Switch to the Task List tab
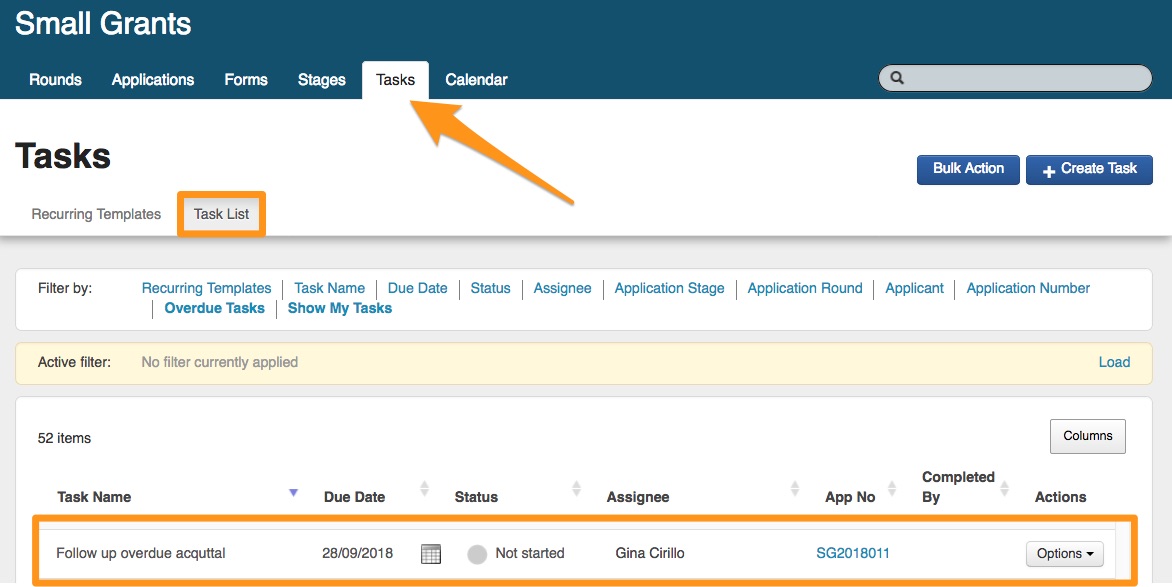 tap(222, 214)
